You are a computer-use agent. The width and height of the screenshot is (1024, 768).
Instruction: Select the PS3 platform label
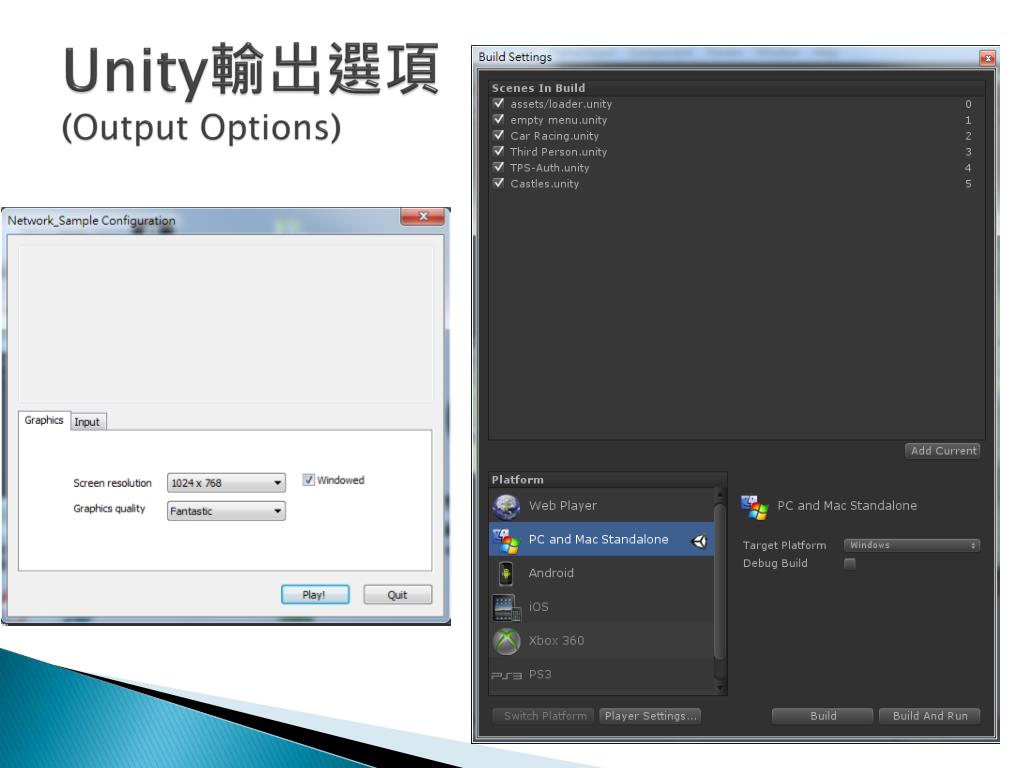pyautogui.click(x=540, y=675)
